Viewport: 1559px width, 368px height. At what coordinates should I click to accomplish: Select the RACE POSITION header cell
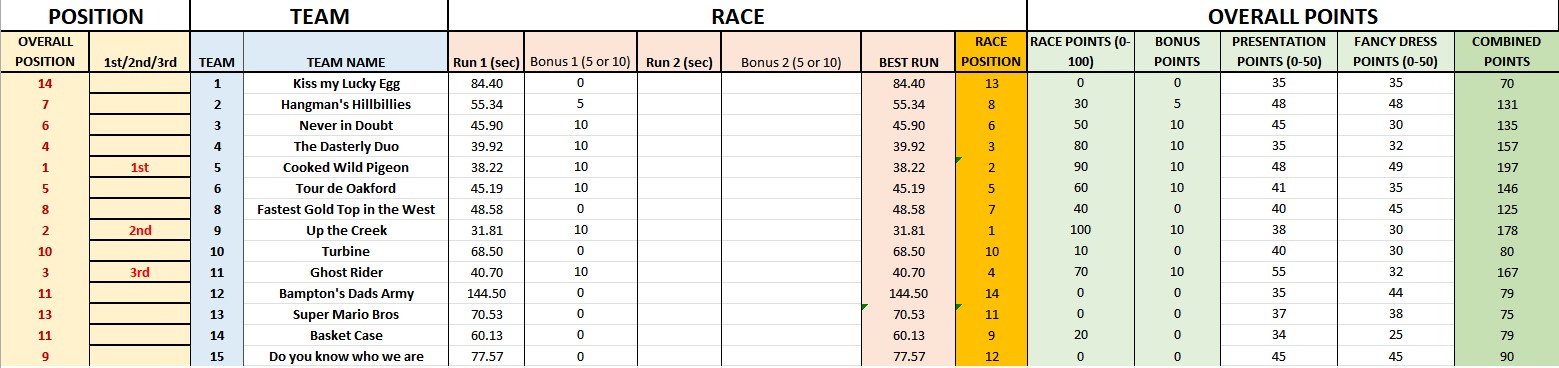(991, 52)
